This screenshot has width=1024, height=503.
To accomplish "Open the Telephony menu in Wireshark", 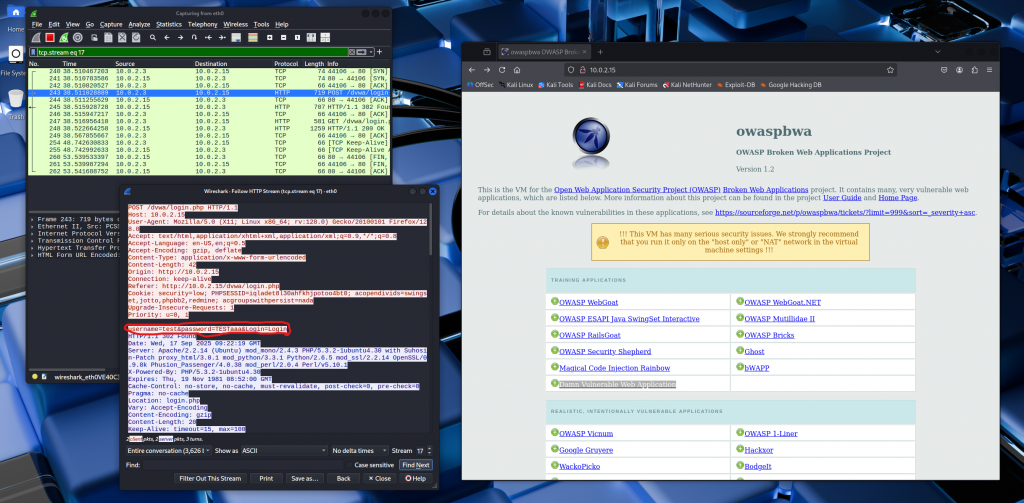I will click(203, 24).
